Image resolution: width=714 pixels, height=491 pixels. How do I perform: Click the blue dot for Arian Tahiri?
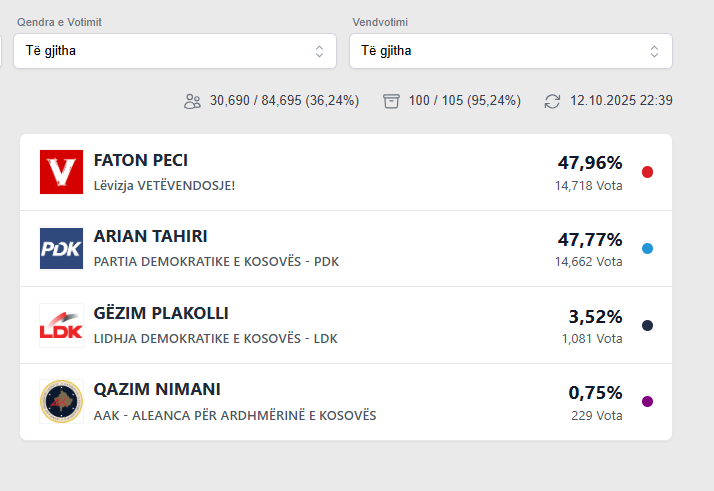point(647,249)
